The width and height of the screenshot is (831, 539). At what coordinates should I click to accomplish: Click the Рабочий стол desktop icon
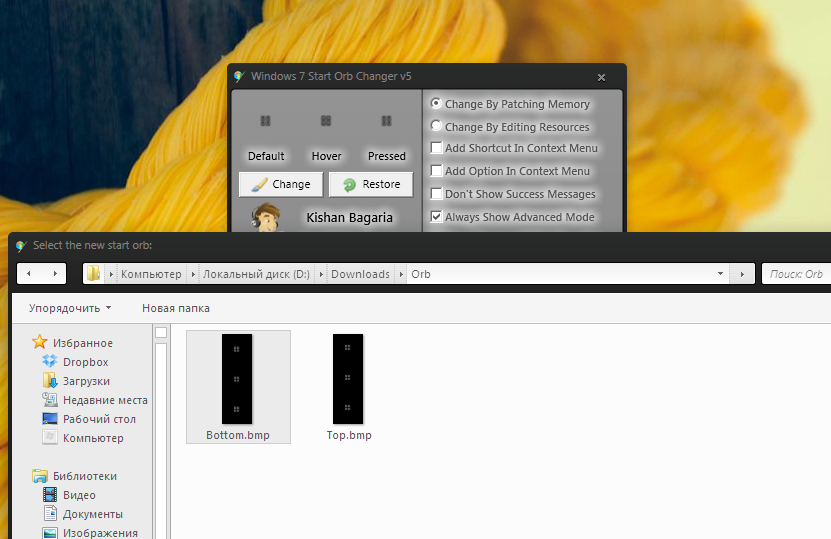point(50,419)
